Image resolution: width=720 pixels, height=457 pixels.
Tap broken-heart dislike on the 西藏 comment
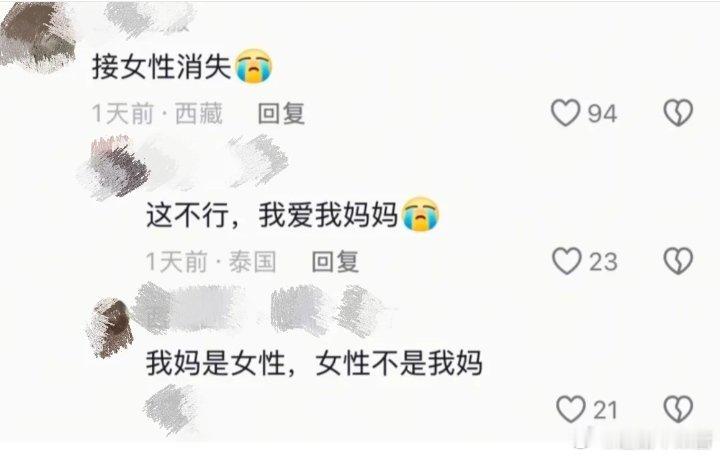678,113
